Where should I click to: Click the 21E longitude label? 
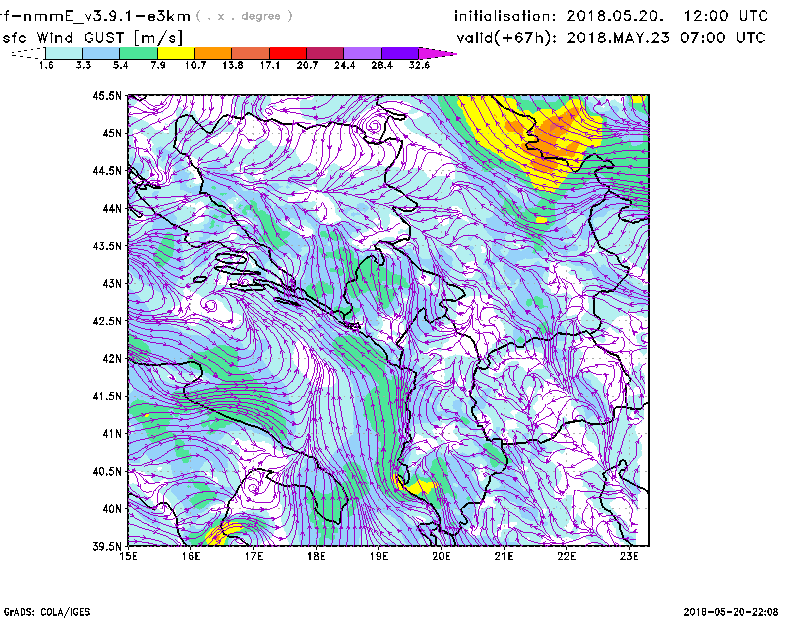pyautogui.click(x=504, y=556)
